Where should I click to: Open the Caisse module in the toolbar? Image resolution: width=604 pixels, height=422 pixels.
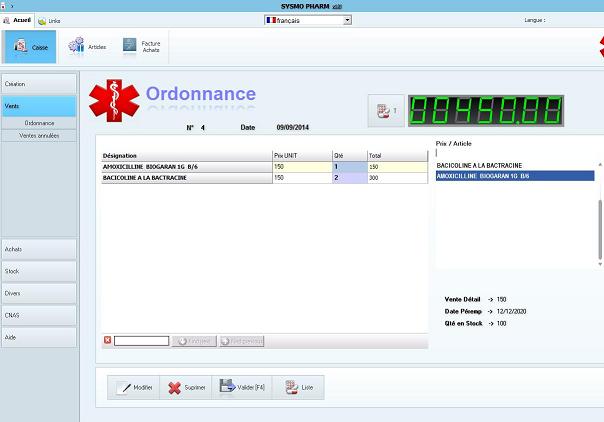(x=30, y=46)
